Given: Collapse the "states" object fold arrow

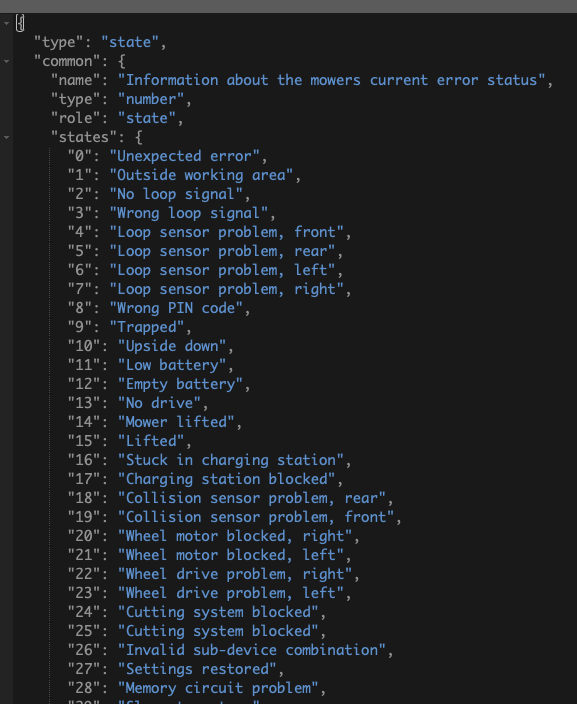Looking at the screenshot, I should tap(6, 137).
